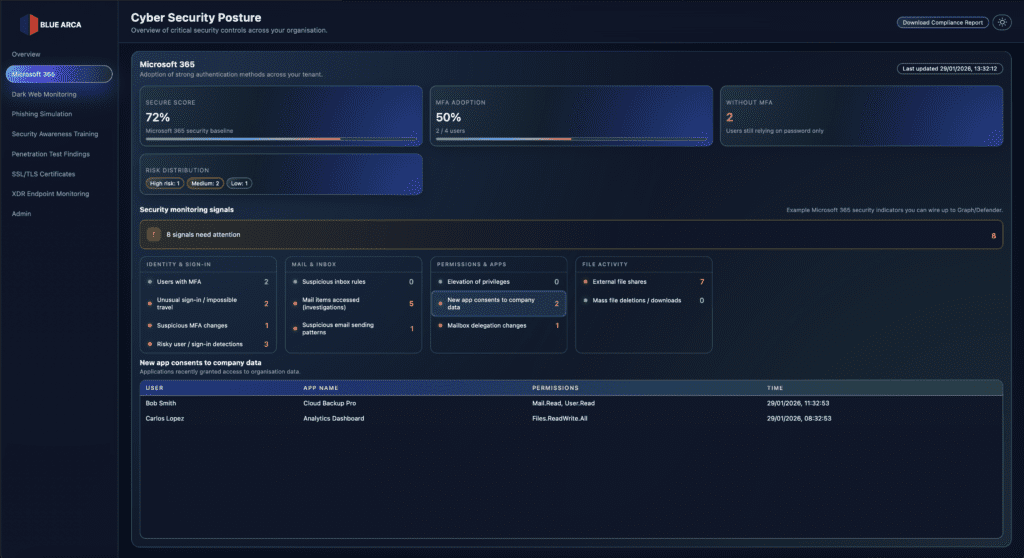This screenshot has height=558, width=1024.
Task: Download the compliance report
Action: pyautogui.click(x=941, y=22)
